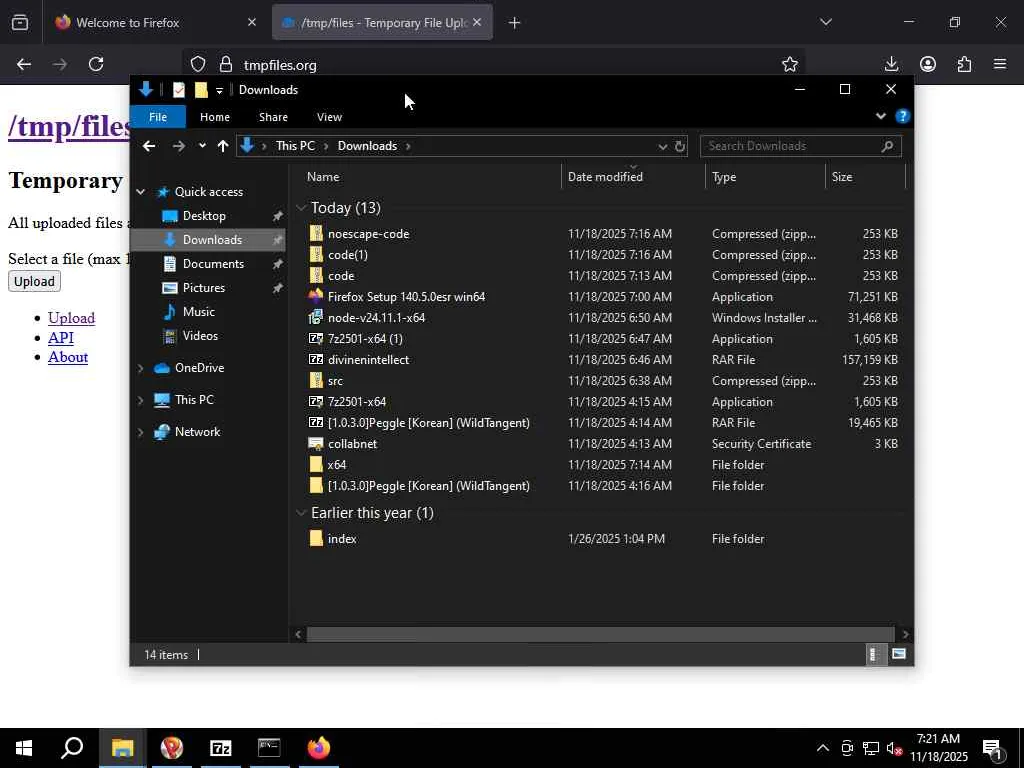
Task: Click the tracking protection shield icon
Action: tap(198, 64)
